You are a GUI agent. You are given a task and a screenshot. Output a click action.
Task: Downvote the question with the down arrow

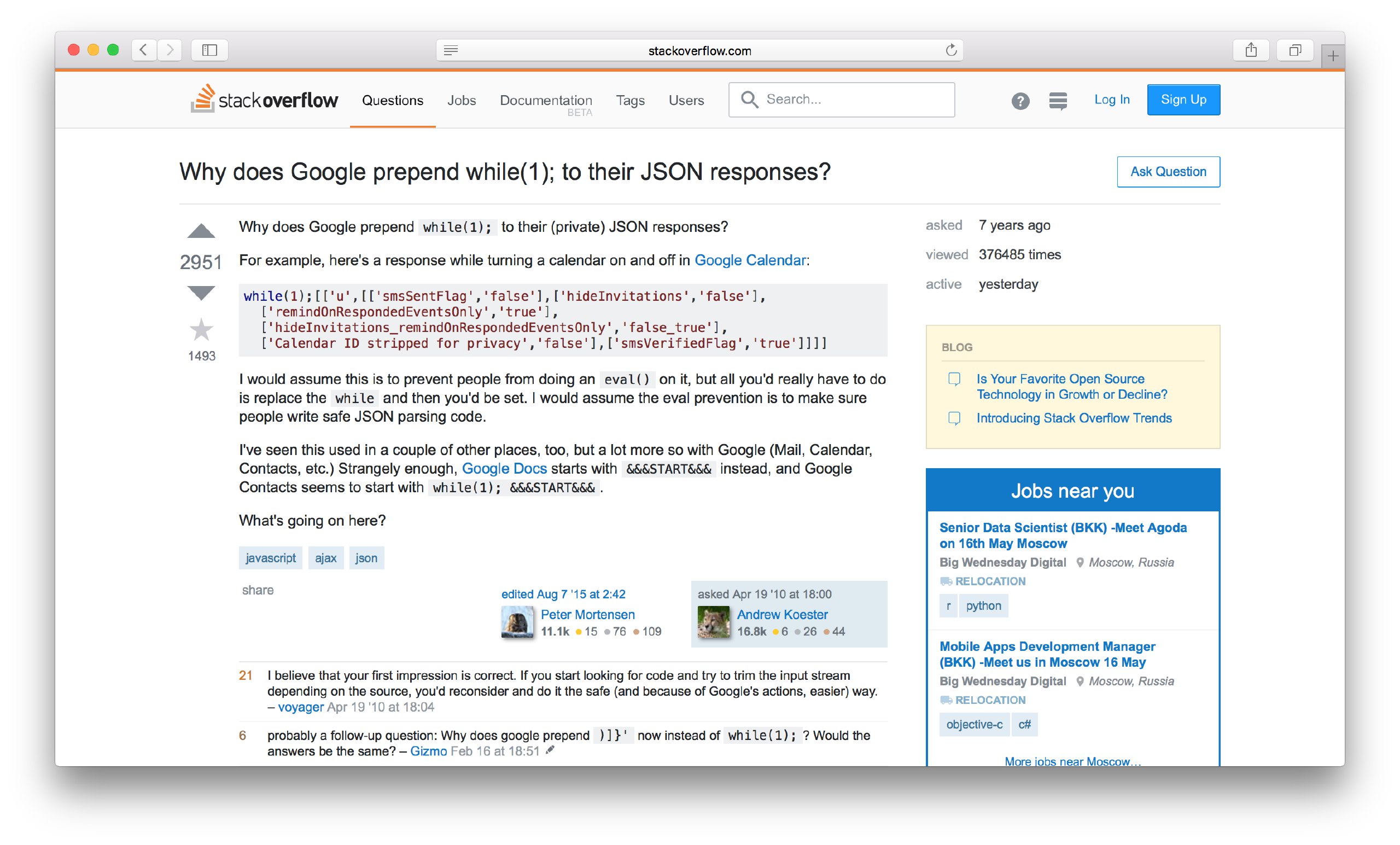pyautogui.click(x=201, y=293)
